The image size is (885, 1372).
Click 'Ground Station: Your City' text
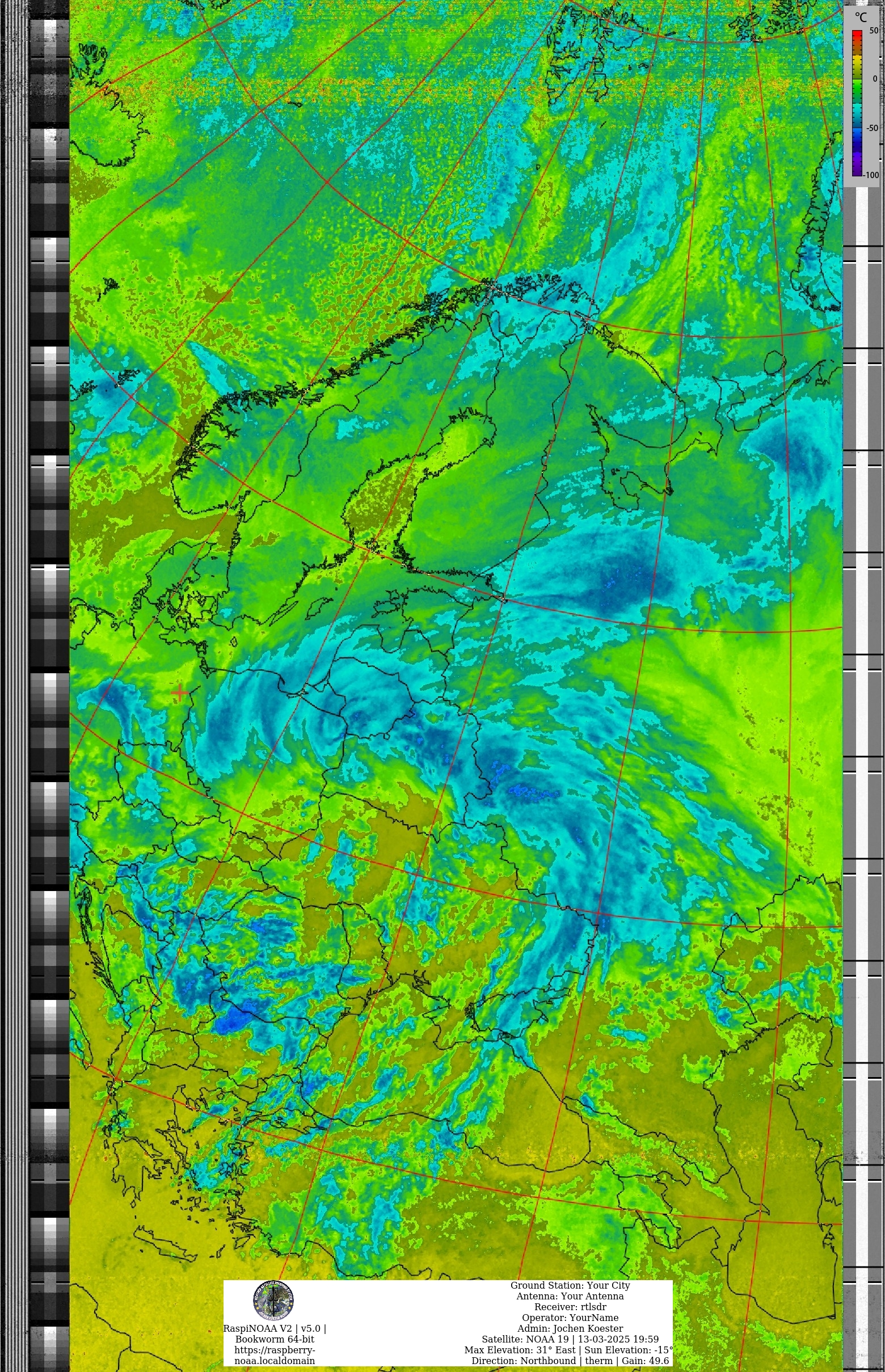570,1285
